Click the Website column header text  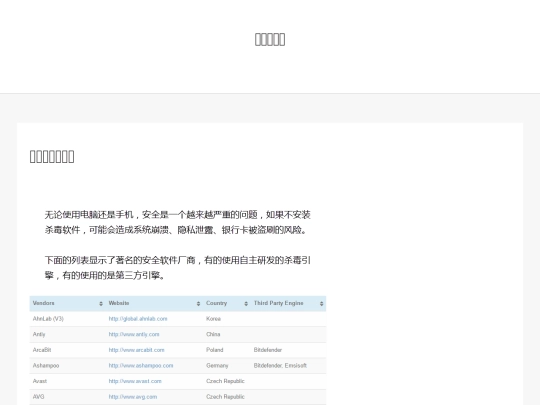[x=119, y=303]
